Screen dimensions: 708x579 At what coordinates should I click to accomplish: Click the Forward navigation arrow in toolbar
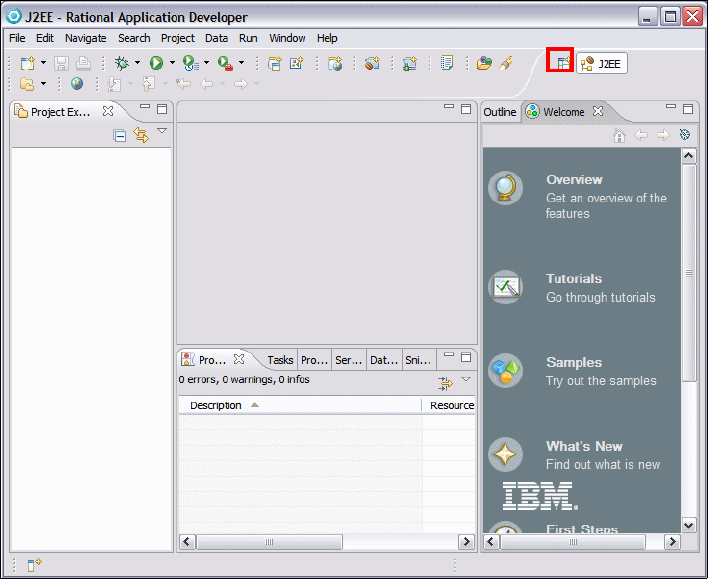[x=241, y=84]
